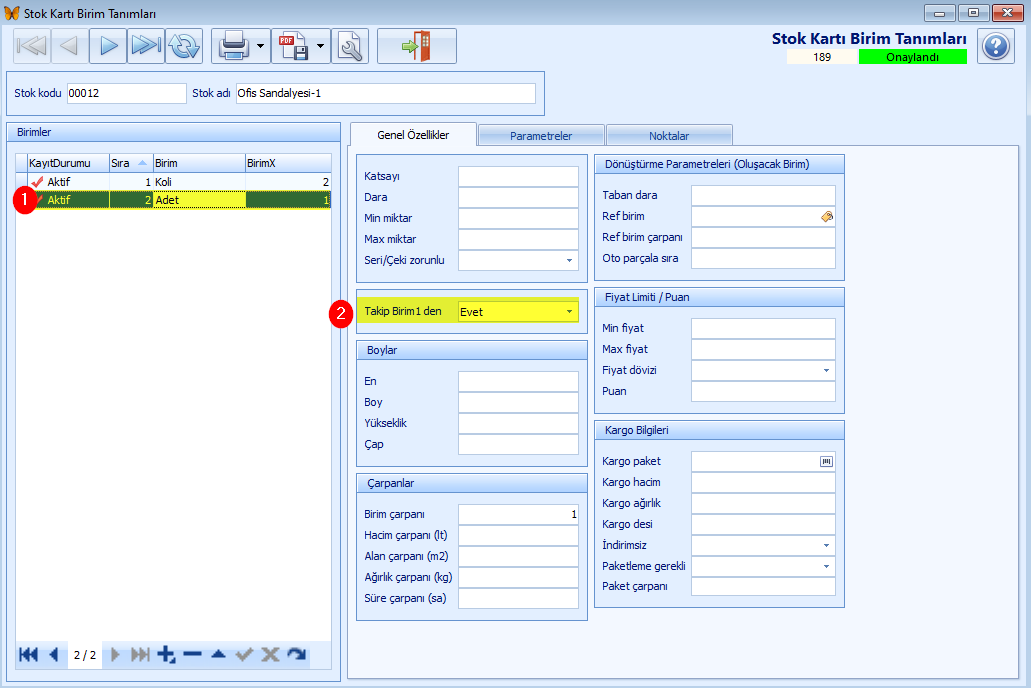Jump to last record toolbar button

click(x=146, y=46)
